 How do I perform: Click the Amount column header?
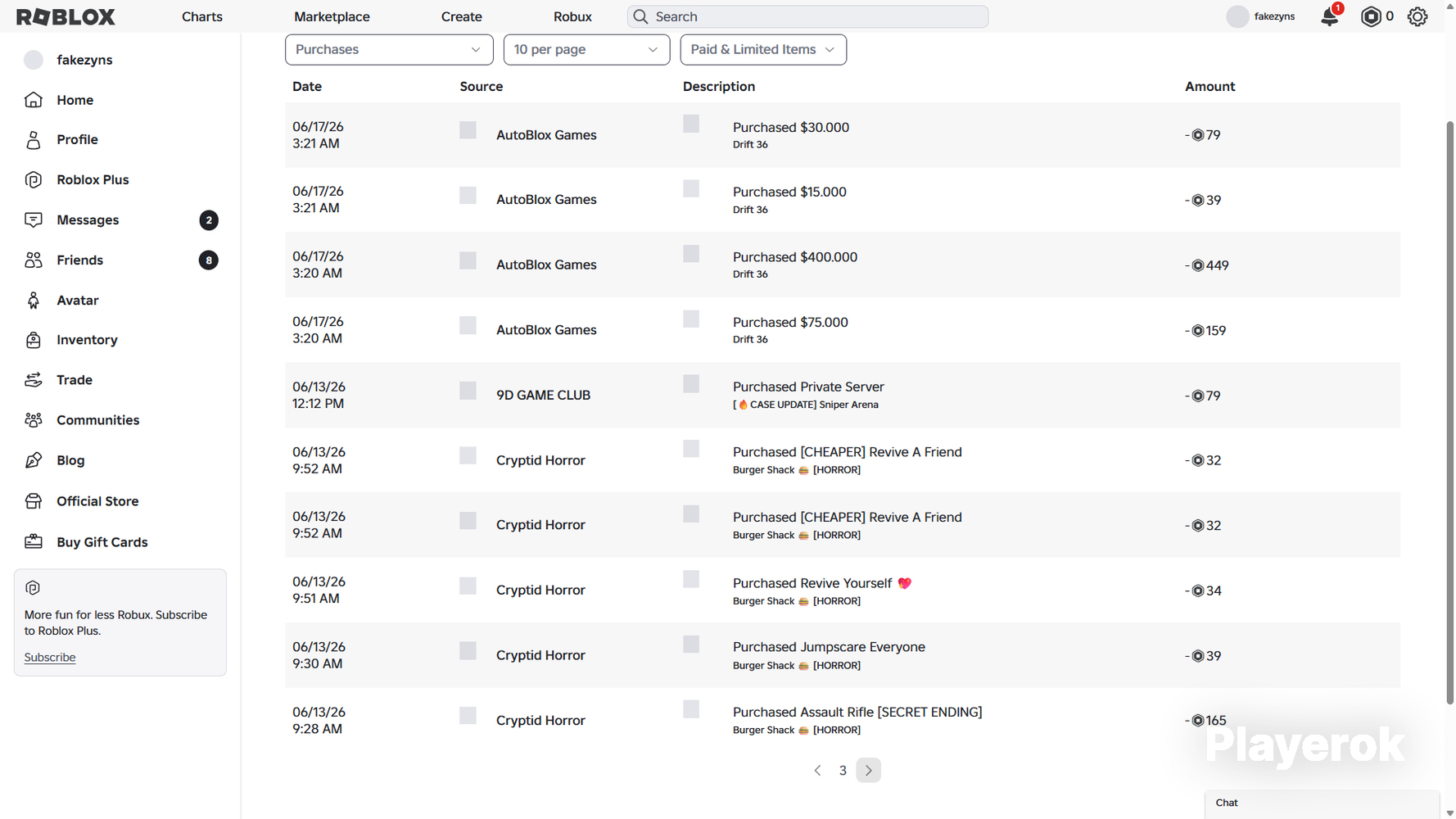(x=1210, y=87)
